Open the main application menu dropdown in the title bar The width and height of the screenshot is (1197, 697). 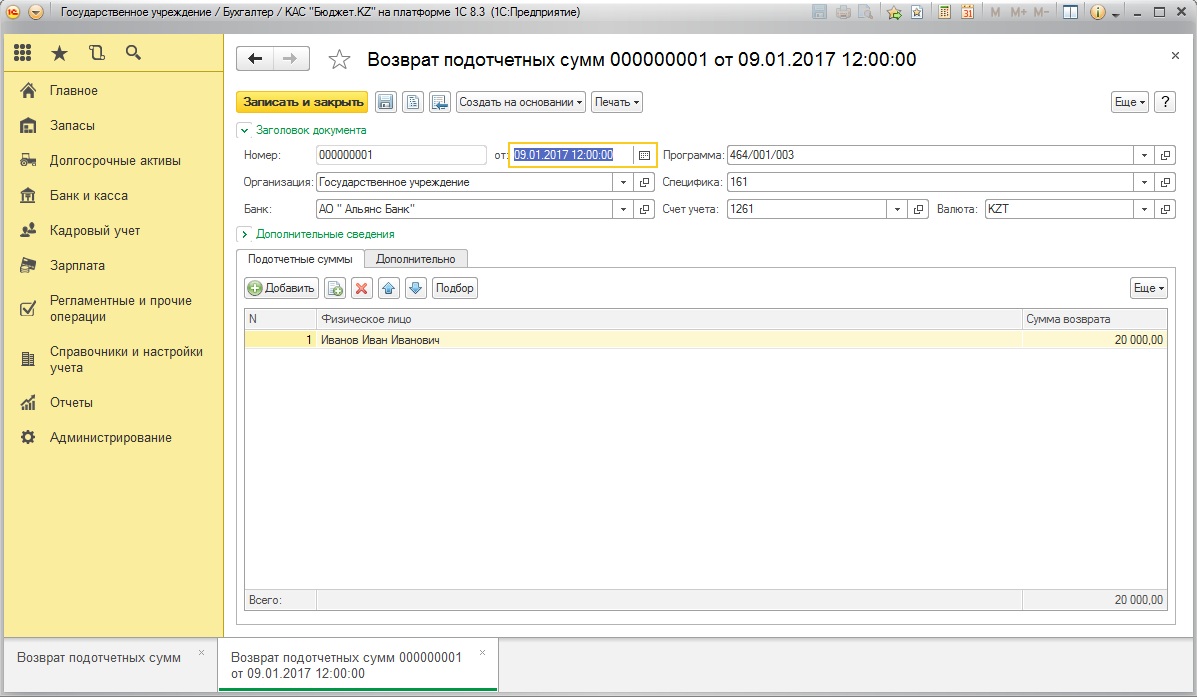[x=35, y=12]
